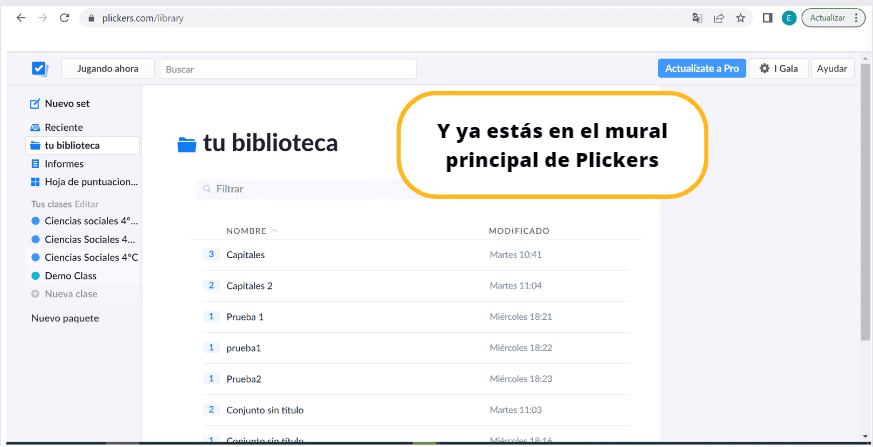
Task: Click Nuevo paquete in sidebar
Action: (x=65, y=318)
